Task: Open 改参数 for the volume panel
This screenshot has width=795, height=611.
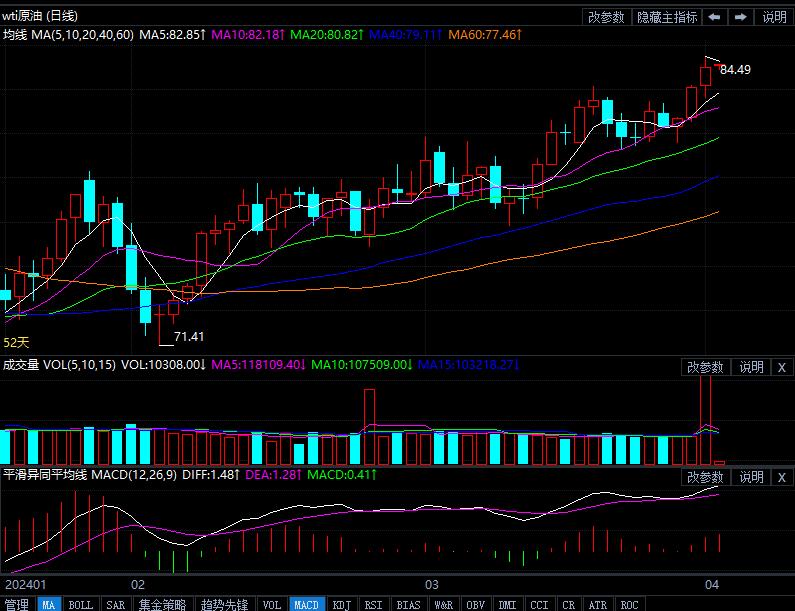Action: tap(704, 367)
